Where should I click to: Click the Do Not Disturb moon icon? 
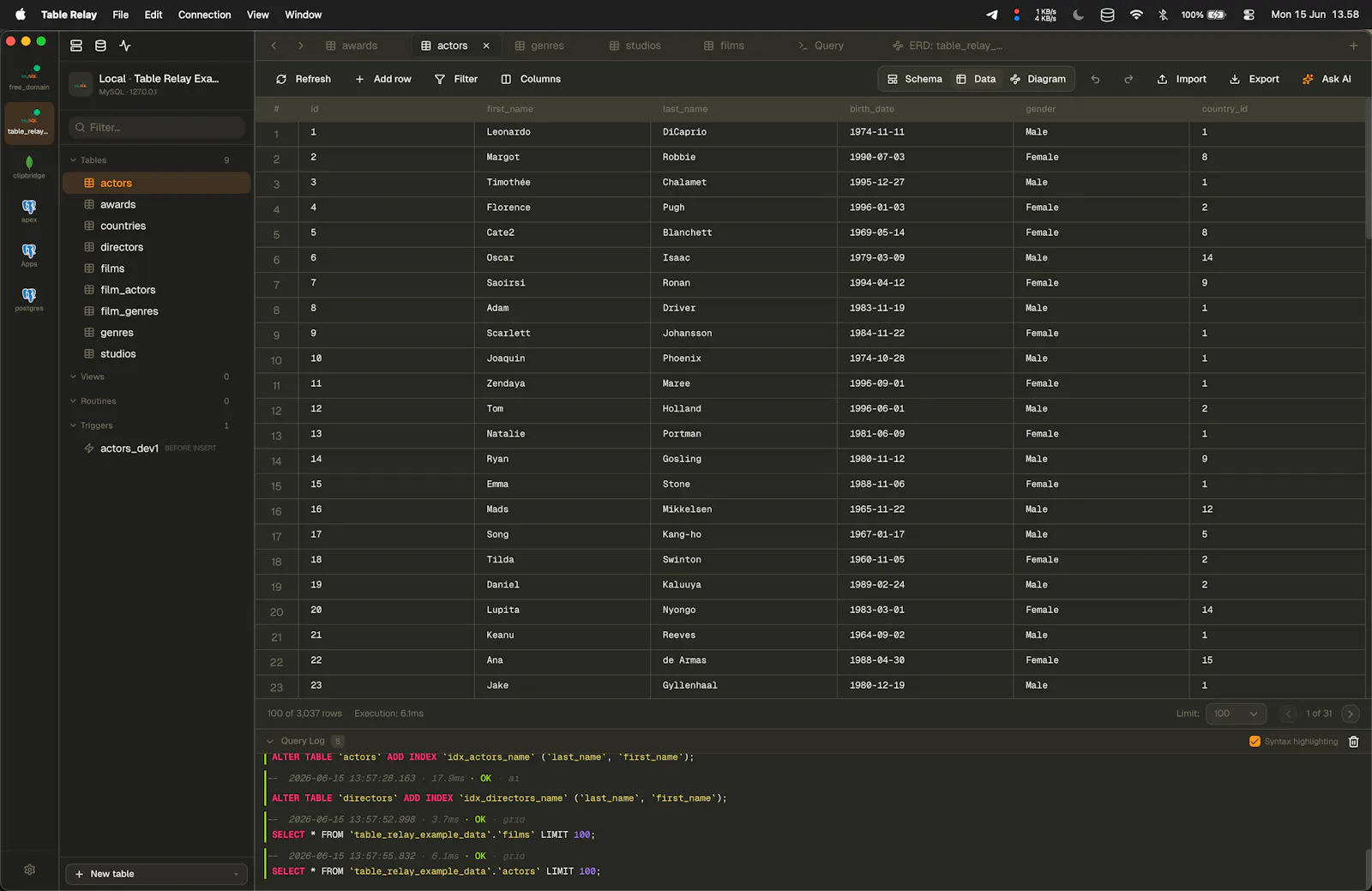[x=1078, y=15]
